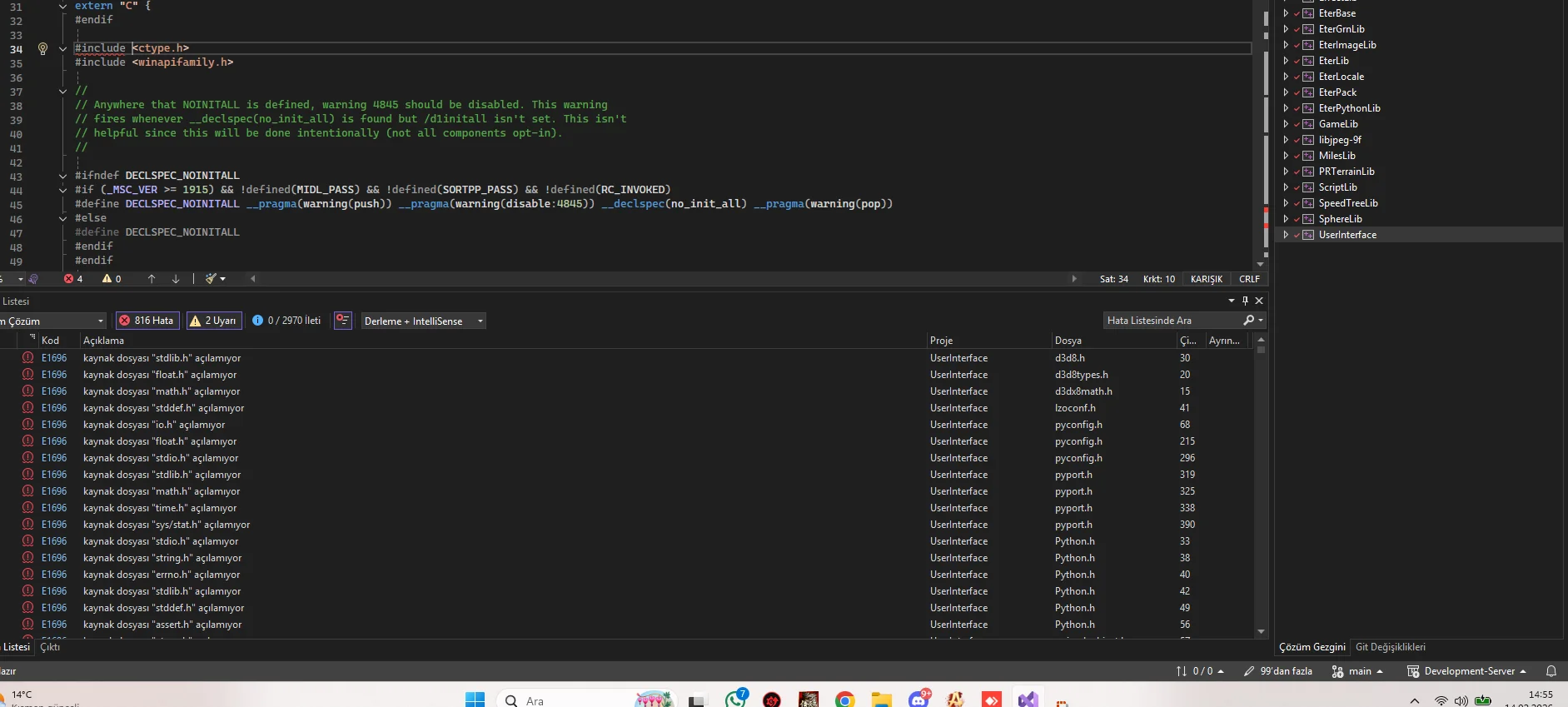Click the CRLF line ending indicator
Screen dimensions: 1568x707
[1249, 279]
